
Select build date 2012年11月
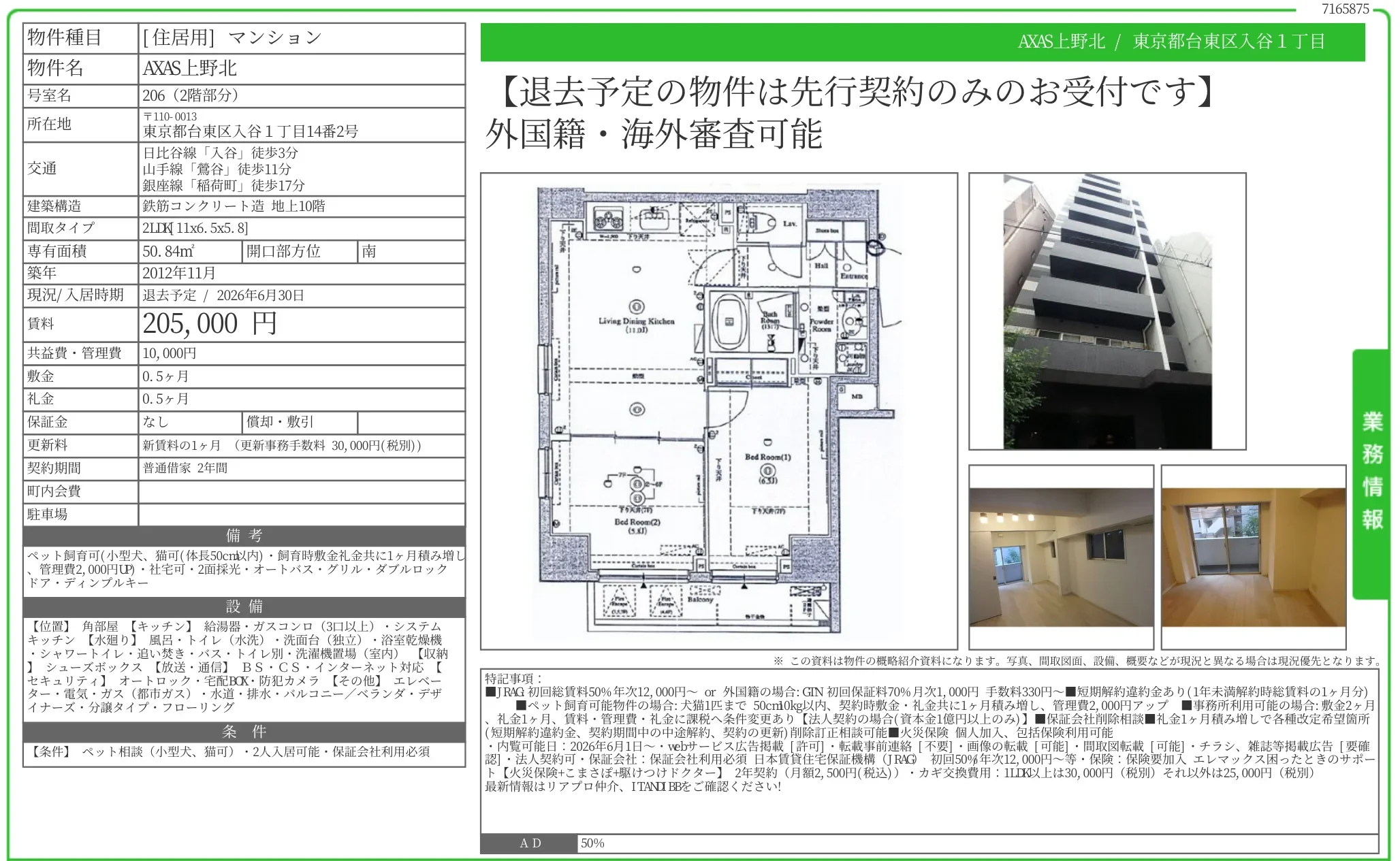179,273
